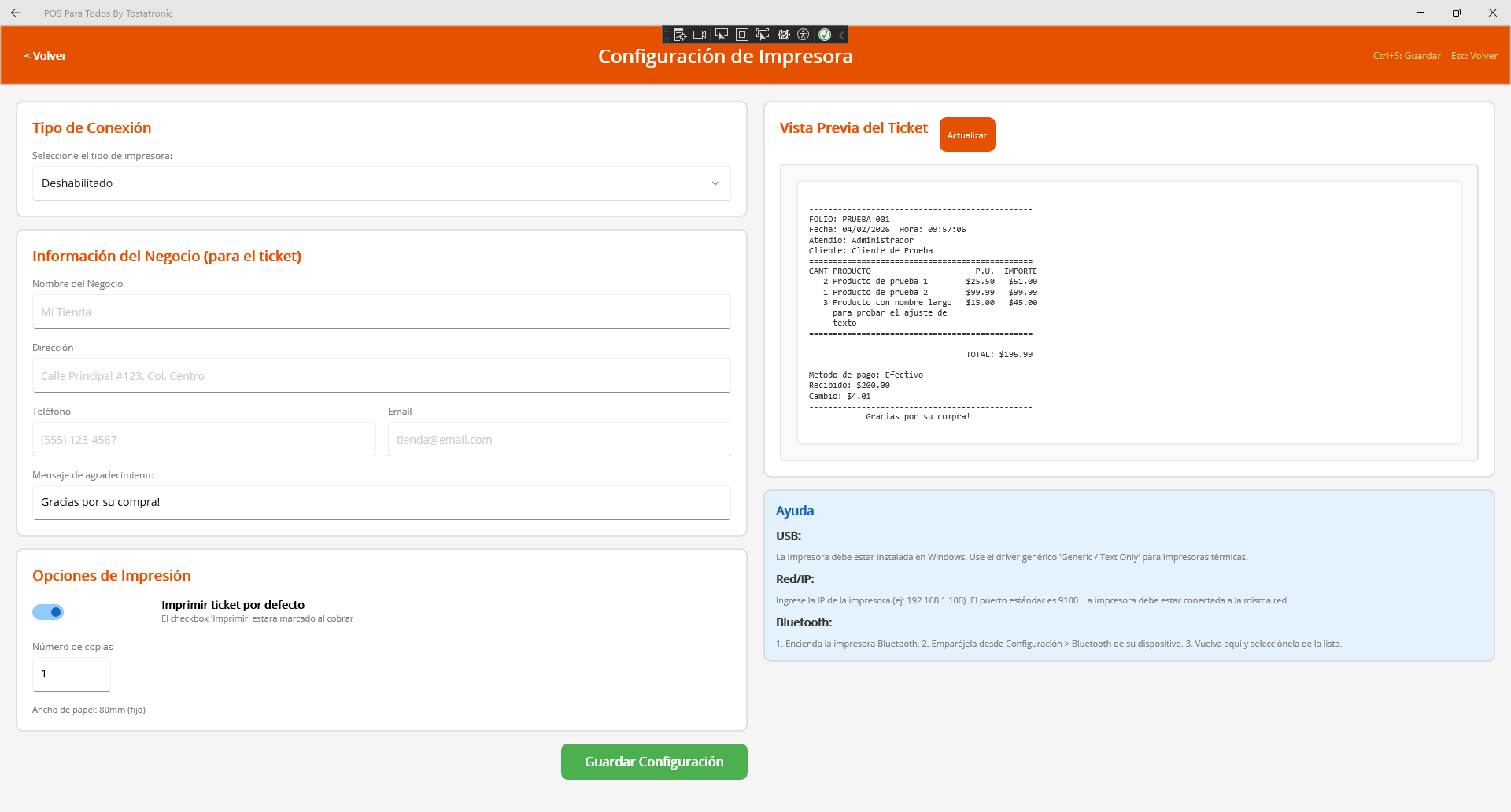Viewport: 1511px width, 812px height.
Task: Go back using the Volver link
Action: tap(46, 56)
